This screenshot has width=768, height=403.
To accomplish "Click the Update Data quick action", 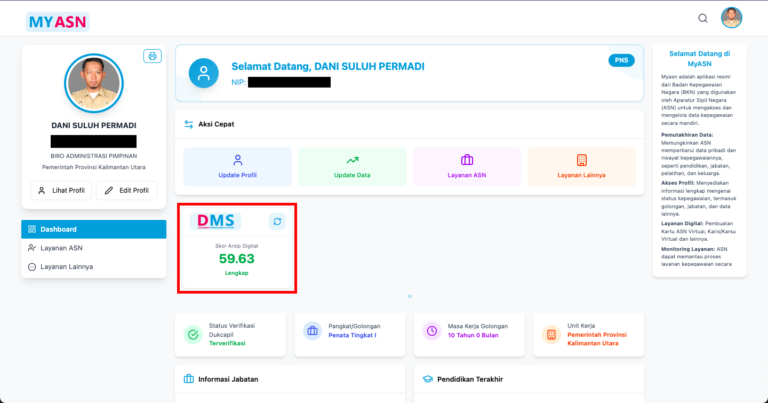I will (352, 166).
